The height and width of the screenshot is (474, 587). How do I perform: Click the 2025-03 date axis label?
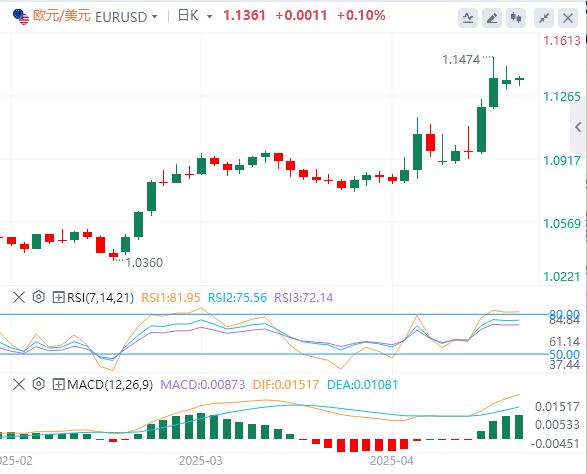(201, 461)
